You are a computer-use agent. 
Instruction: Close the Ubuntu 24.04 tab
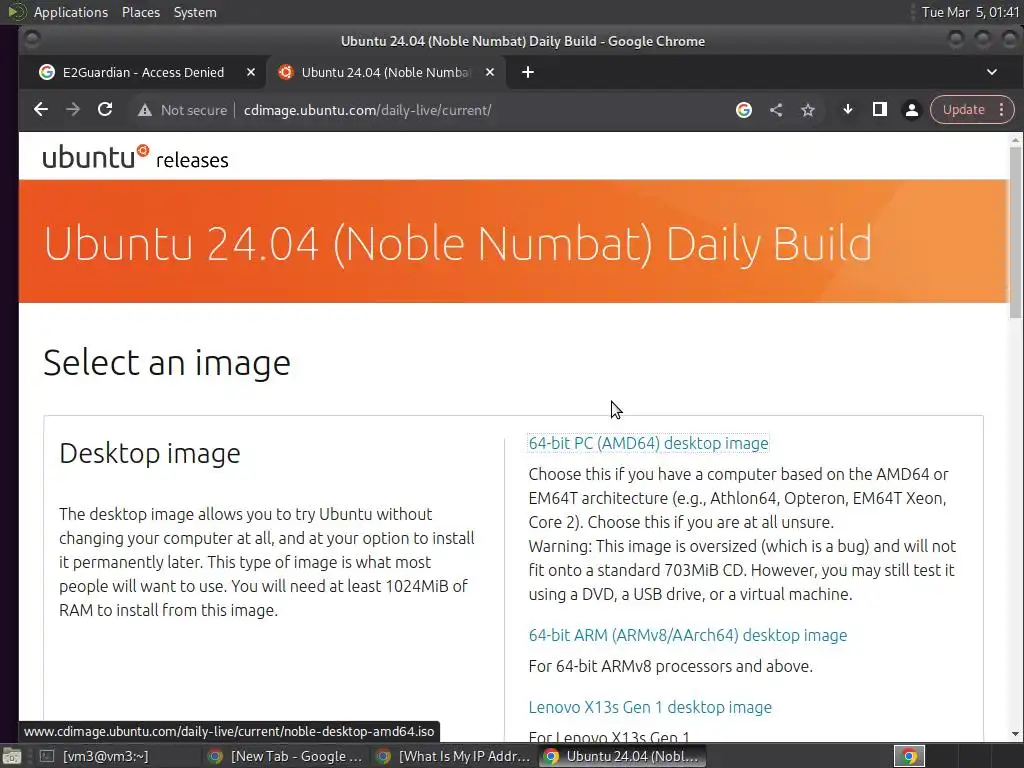coord(490,72)
